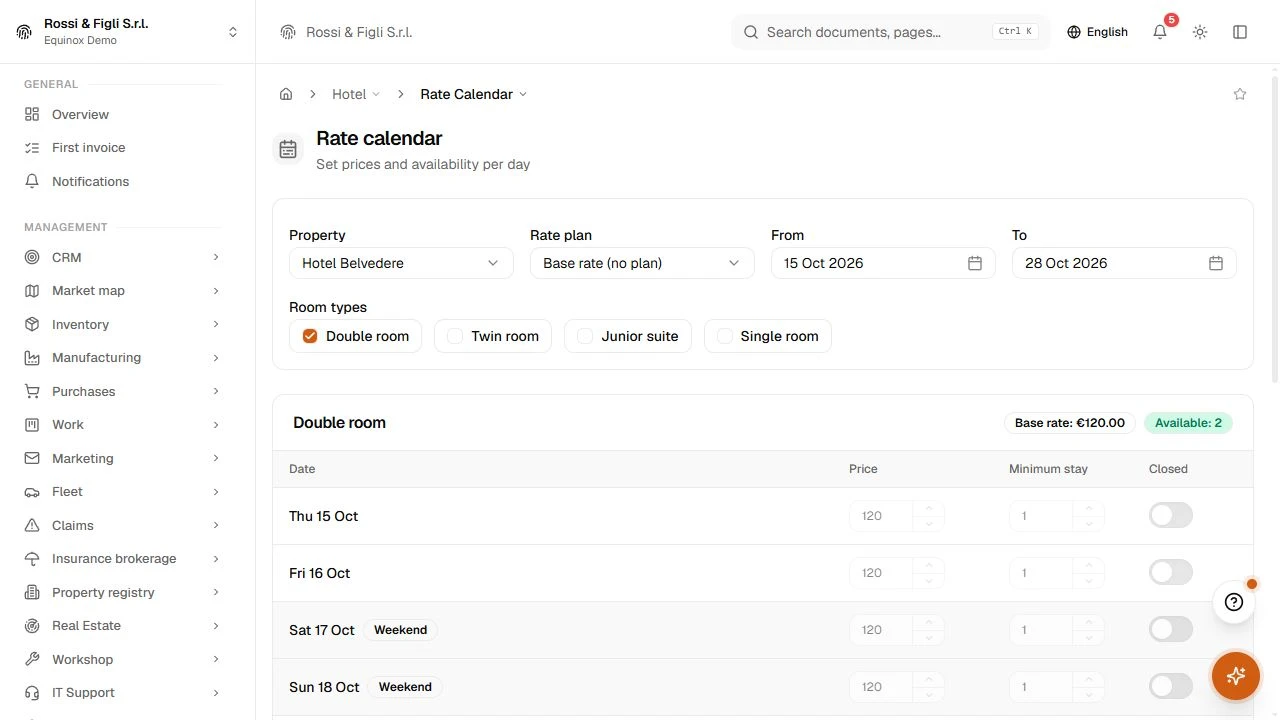Open the Rate plan dropdown
The image size is (1280, 720).
pyautogui.click(x=642, y=263)
